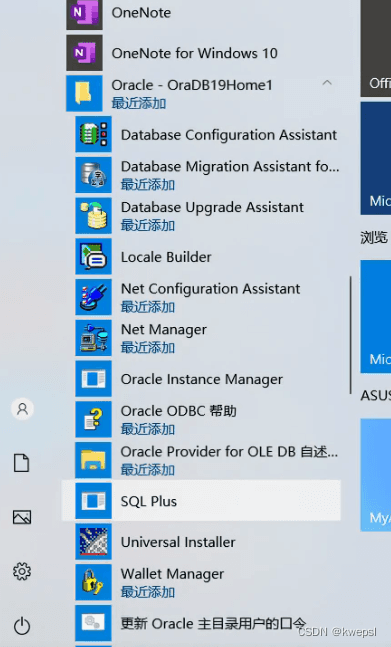Click the Oracle ODBC help question-mark icon
The width and height of the screenshot is (391, 647).
click(x=93, y=420)
